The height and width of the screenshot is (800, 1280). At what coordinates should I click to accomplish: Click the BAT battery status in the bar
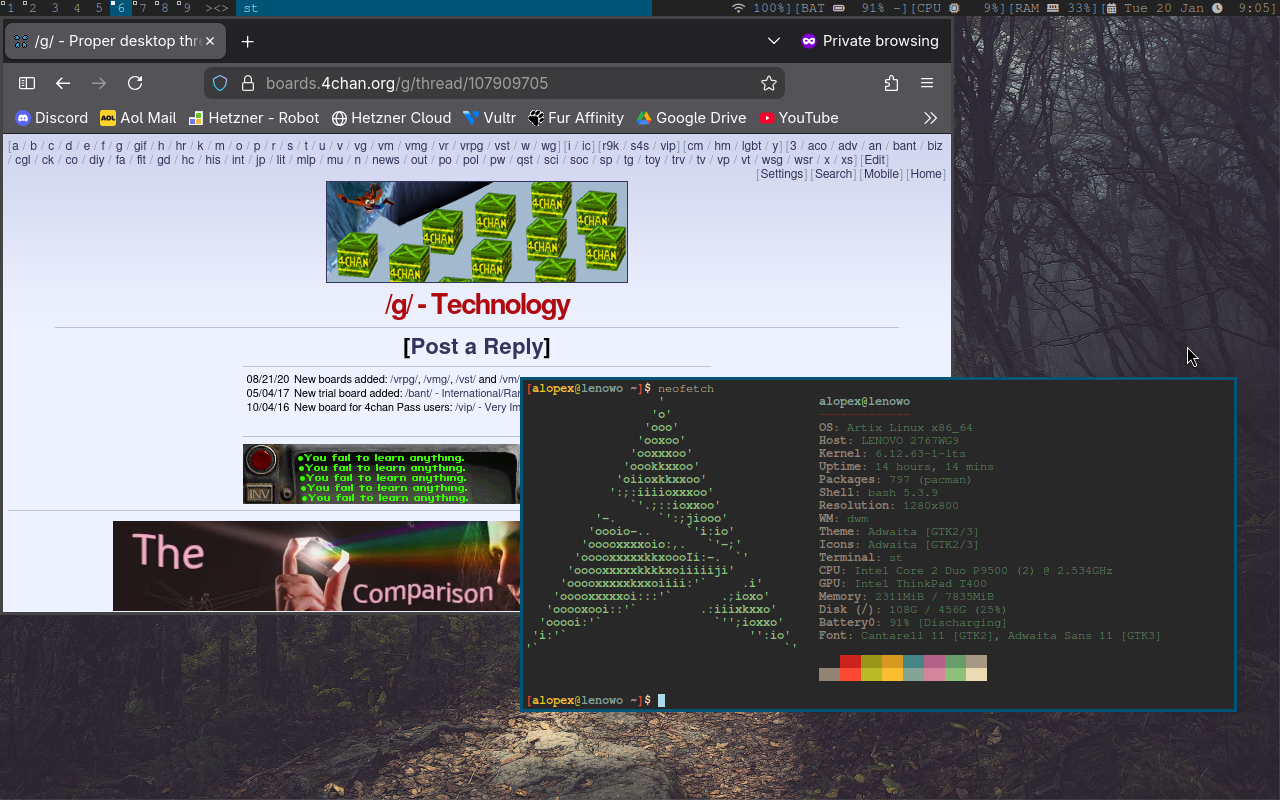click(x=850, y=8)
